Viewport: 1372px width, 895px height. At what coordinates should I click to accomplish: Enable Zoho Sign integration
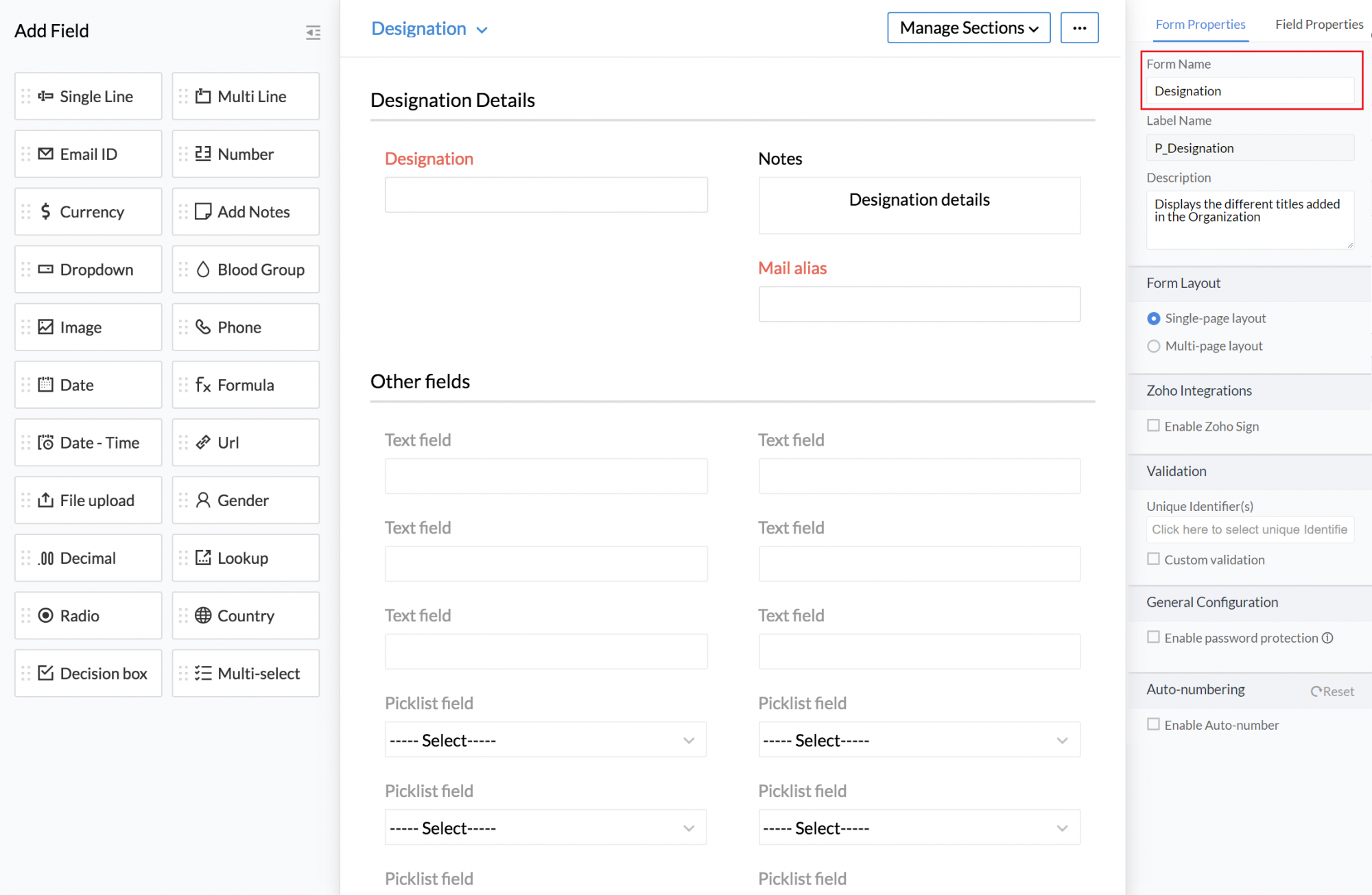(x=1154, y=426)
